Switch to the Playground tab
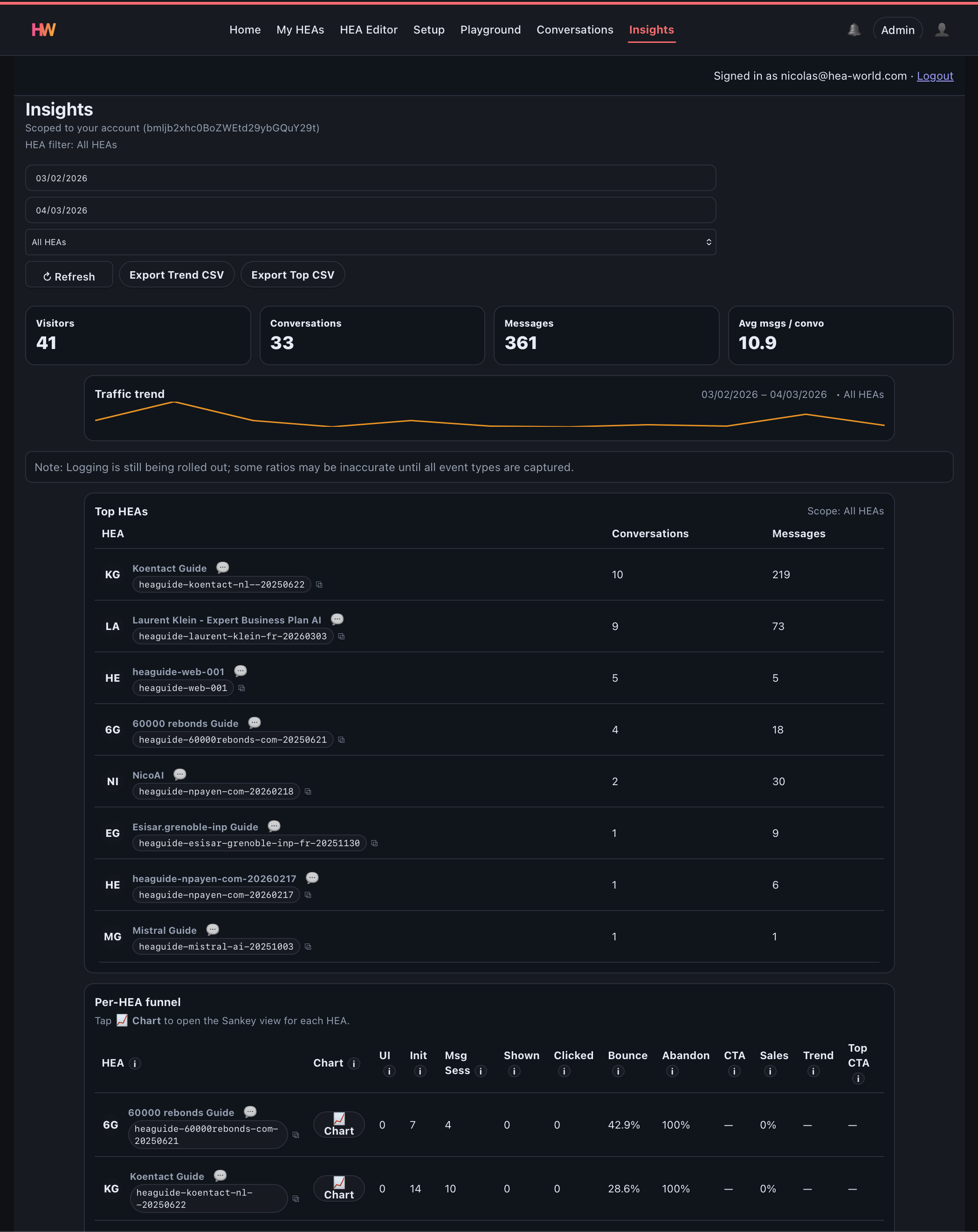 (x=490, y=30)
